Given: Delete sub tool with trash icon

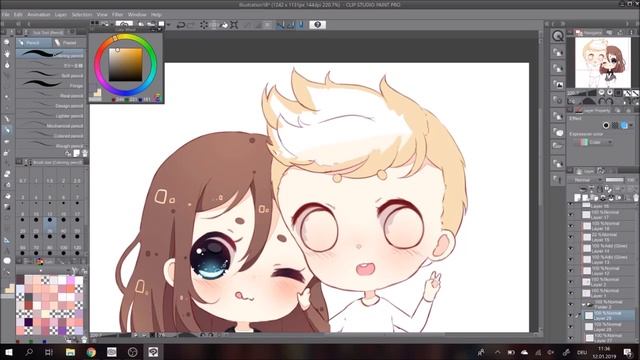Looking at the screenshot, I should [x=84, y=153].
